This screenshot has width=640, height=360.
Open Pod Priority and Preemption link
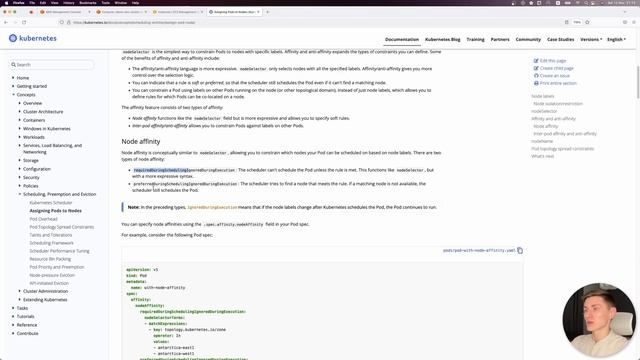pyautogui.click(x=57, y=267)
